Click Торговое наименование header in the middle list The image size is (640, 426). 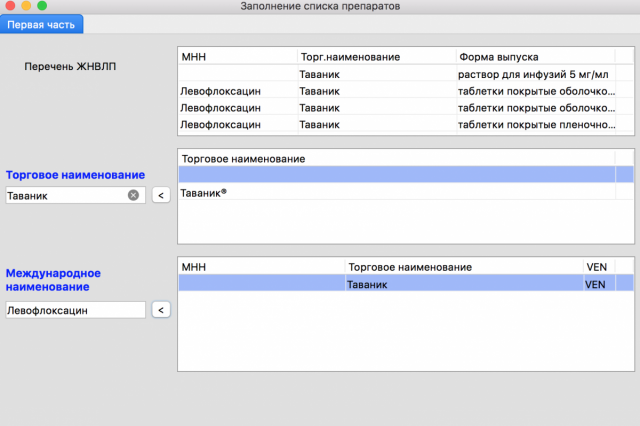397,159
